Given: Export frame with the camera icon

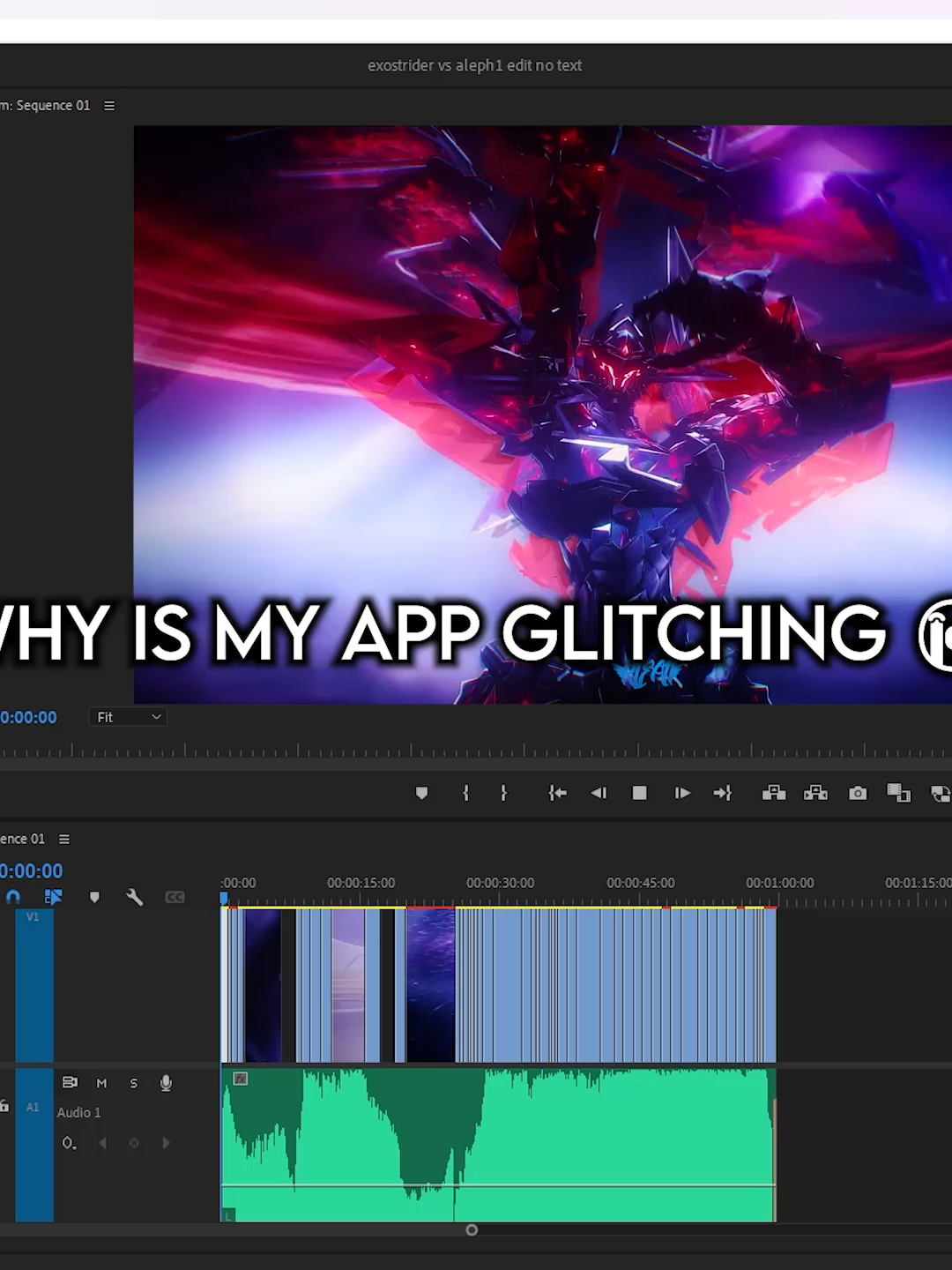Looking at the screenshot, I should (x=858, y=793).
